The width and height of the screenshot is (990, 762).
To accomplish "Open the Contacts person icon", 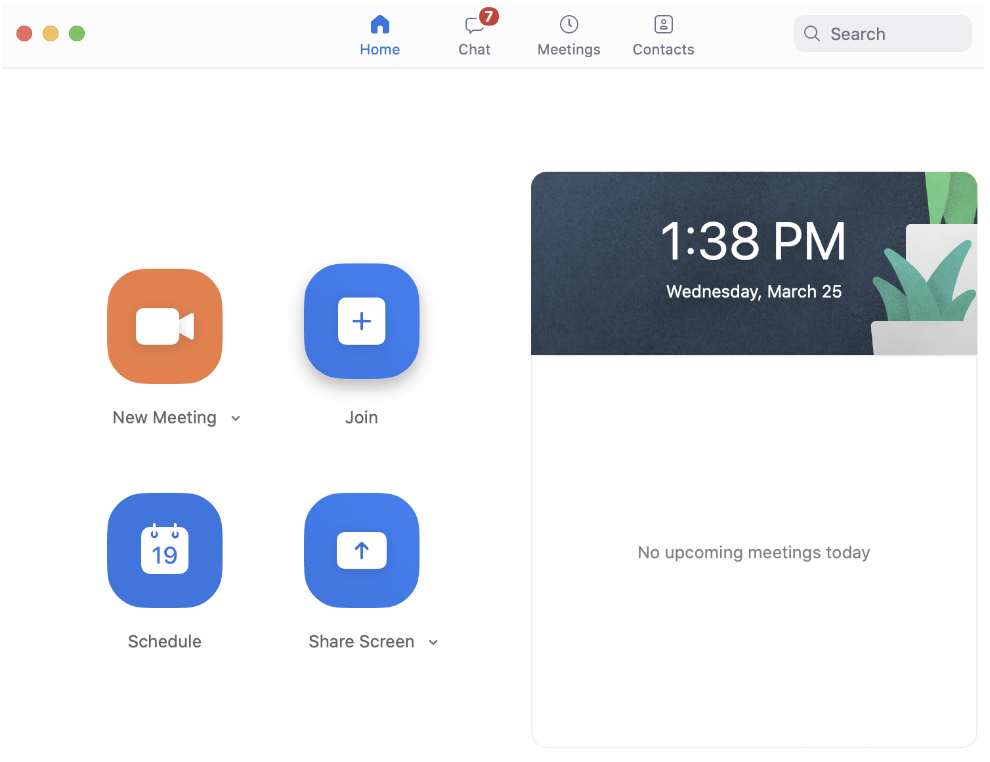I will coord(664,25).
